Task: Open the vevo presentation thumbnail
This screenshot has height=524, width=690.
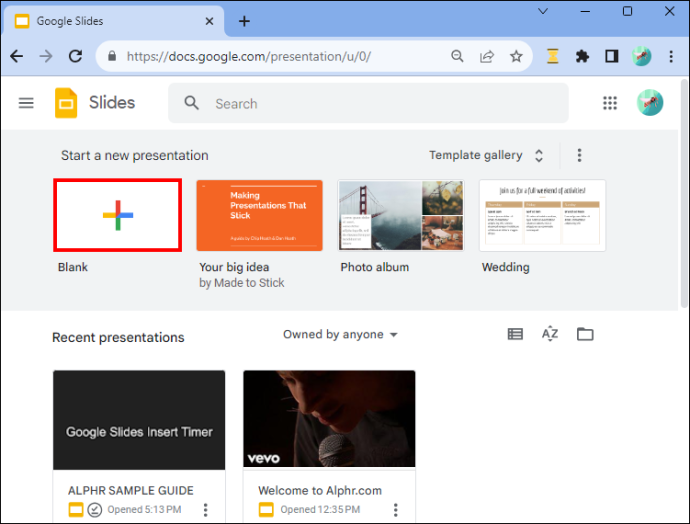Action: 329,419
